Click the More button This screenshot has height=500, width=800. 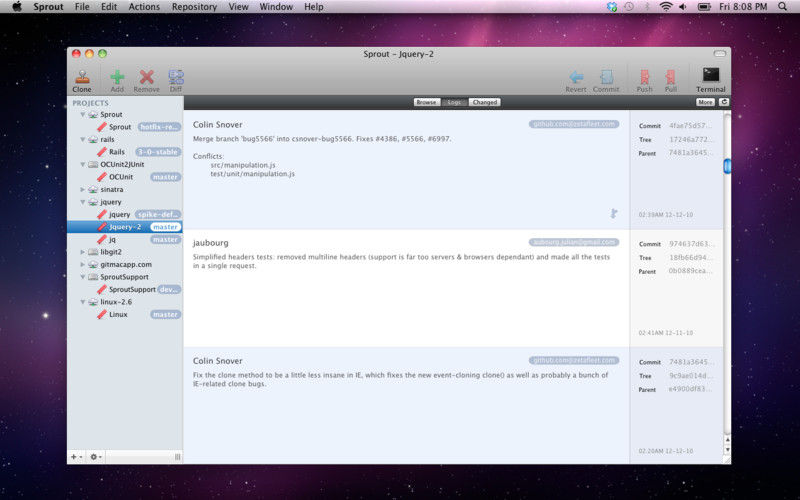[x=706, y=102]
